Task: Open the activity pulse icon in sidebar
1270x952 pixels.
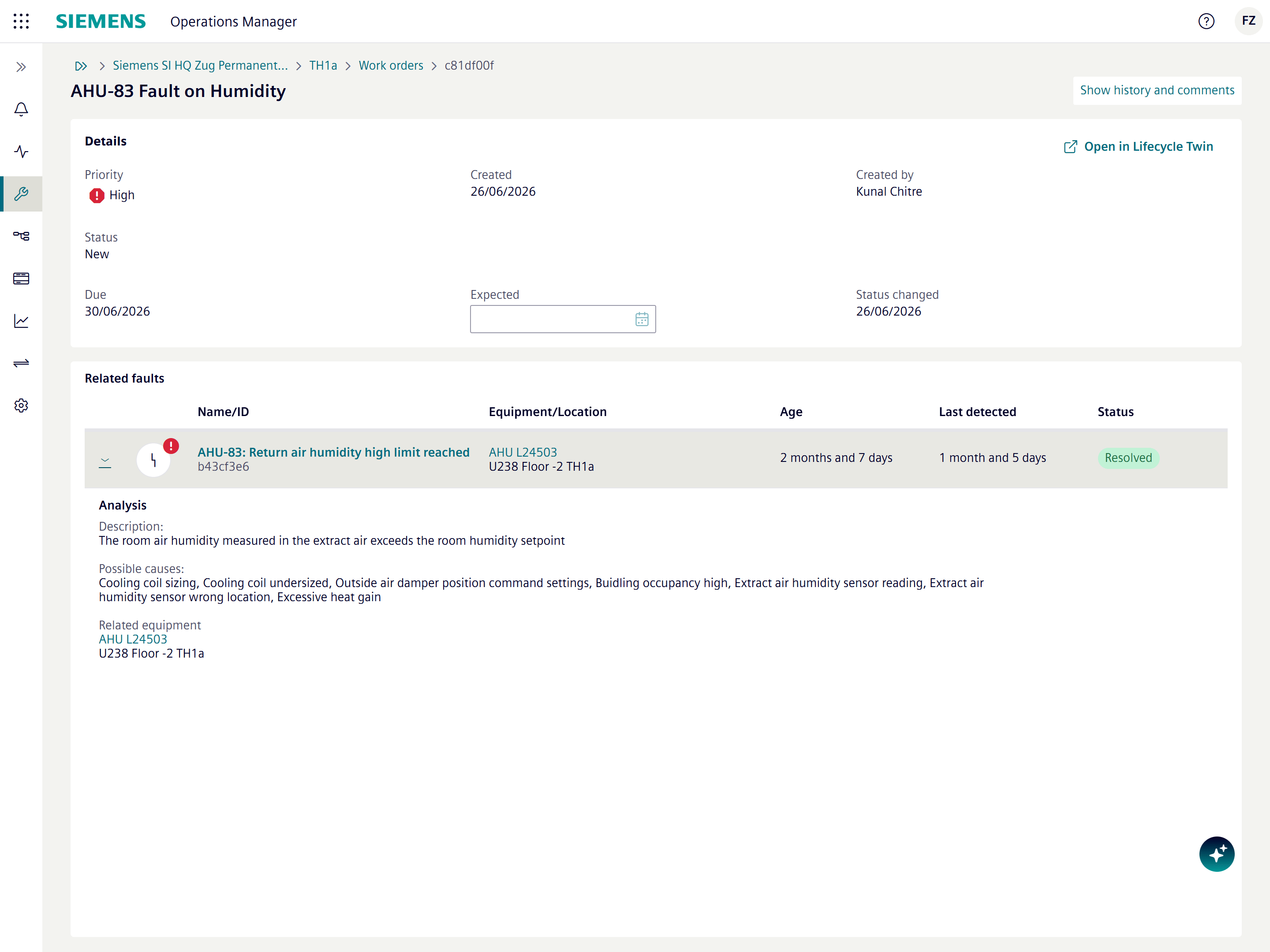Action: [21, 152]
